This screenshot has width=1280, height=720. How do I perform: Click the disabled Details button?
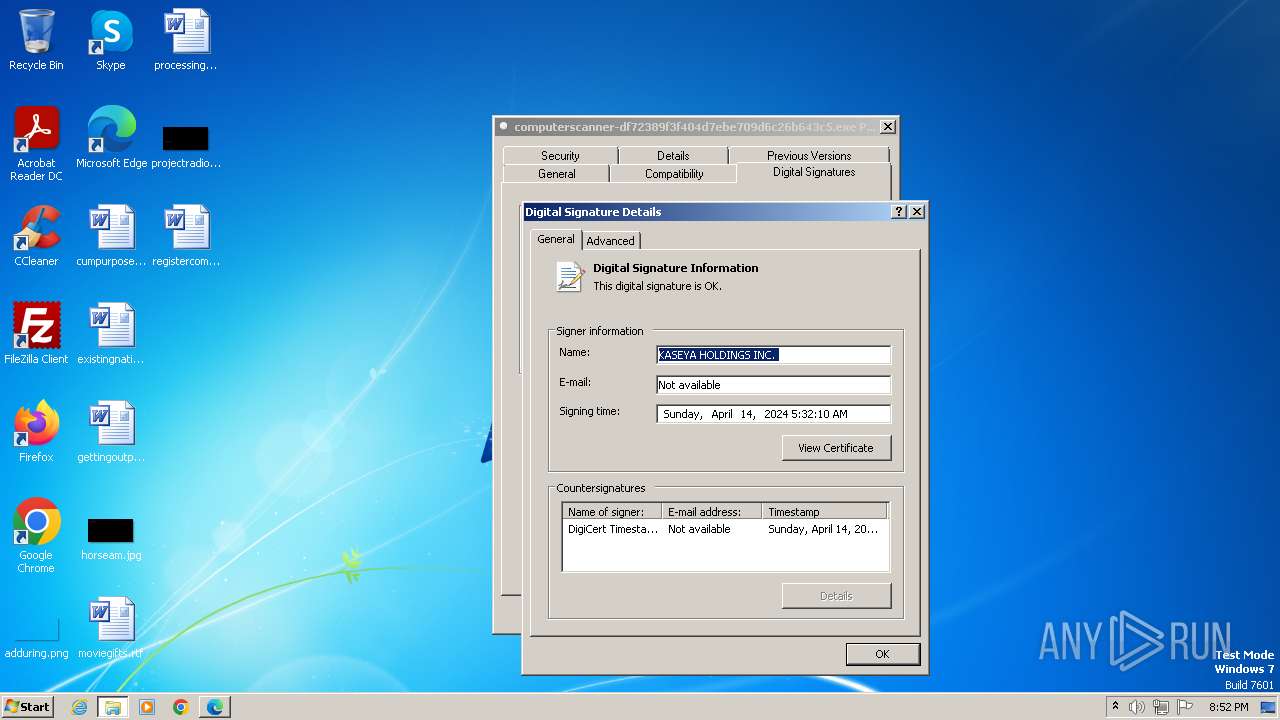836,596
